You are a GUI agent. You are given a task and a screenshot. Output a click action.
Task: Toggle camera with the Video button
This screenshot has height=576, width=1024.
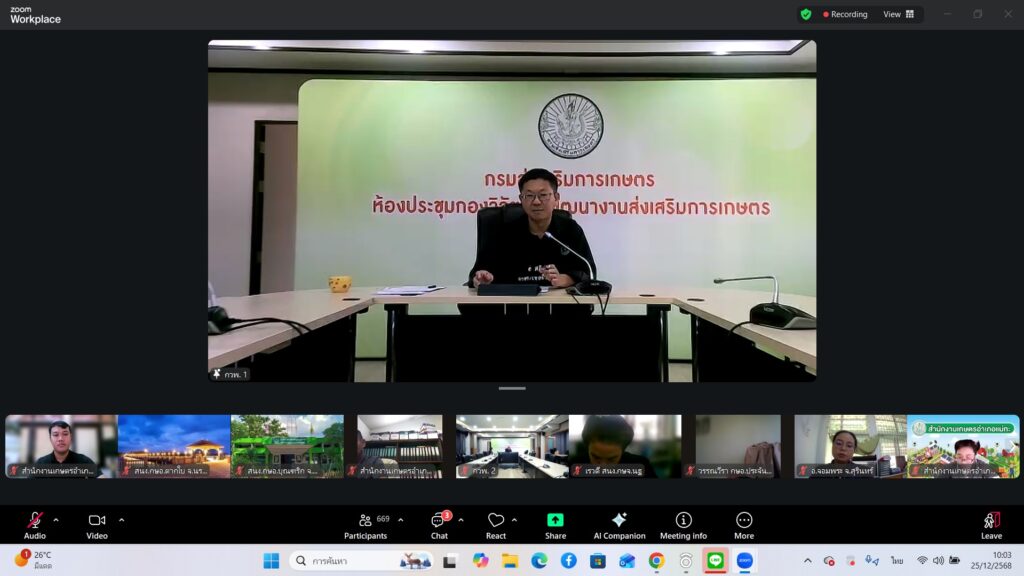click(97, 524)
